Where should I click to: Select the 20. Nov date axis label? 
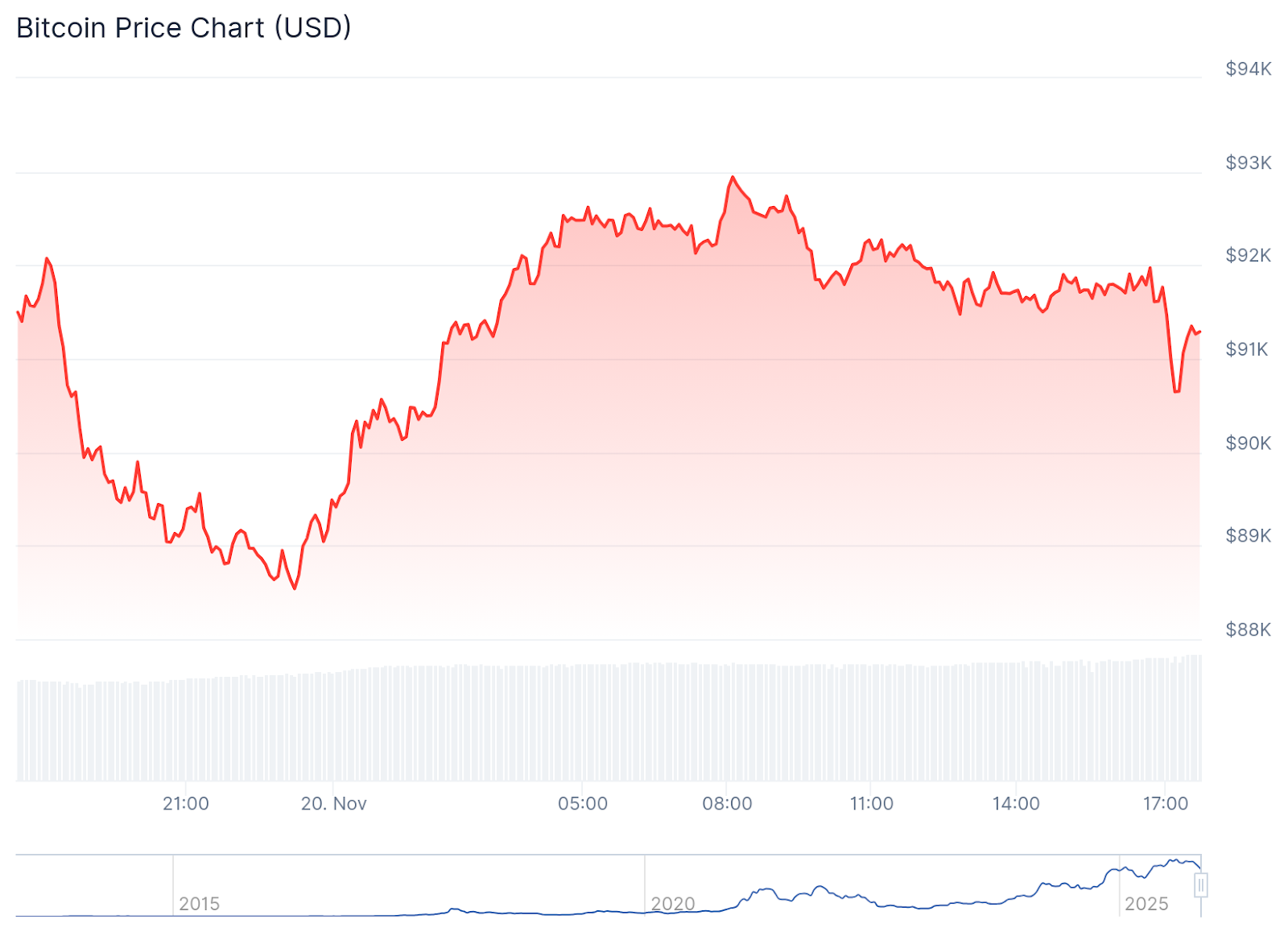[x=333, y=804]
